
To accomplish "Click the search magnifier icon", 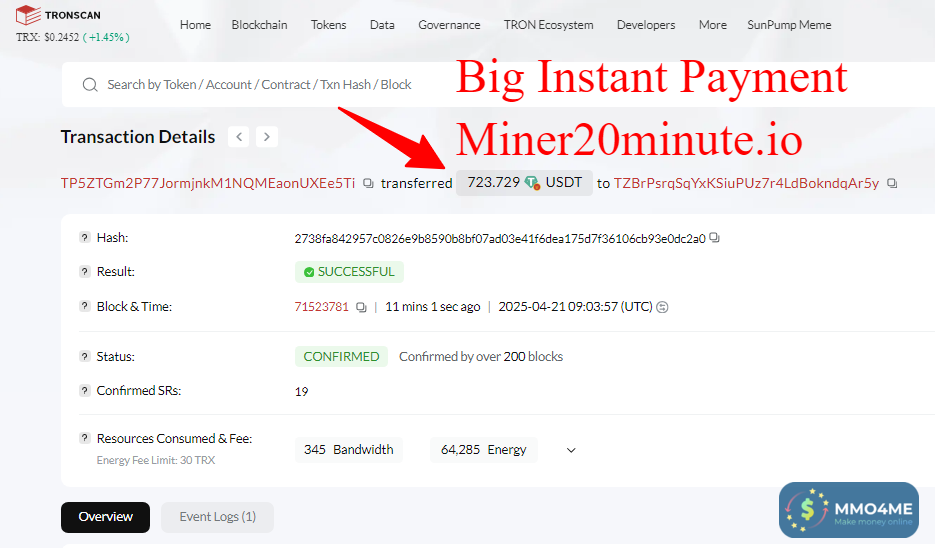I will point(90,85).
